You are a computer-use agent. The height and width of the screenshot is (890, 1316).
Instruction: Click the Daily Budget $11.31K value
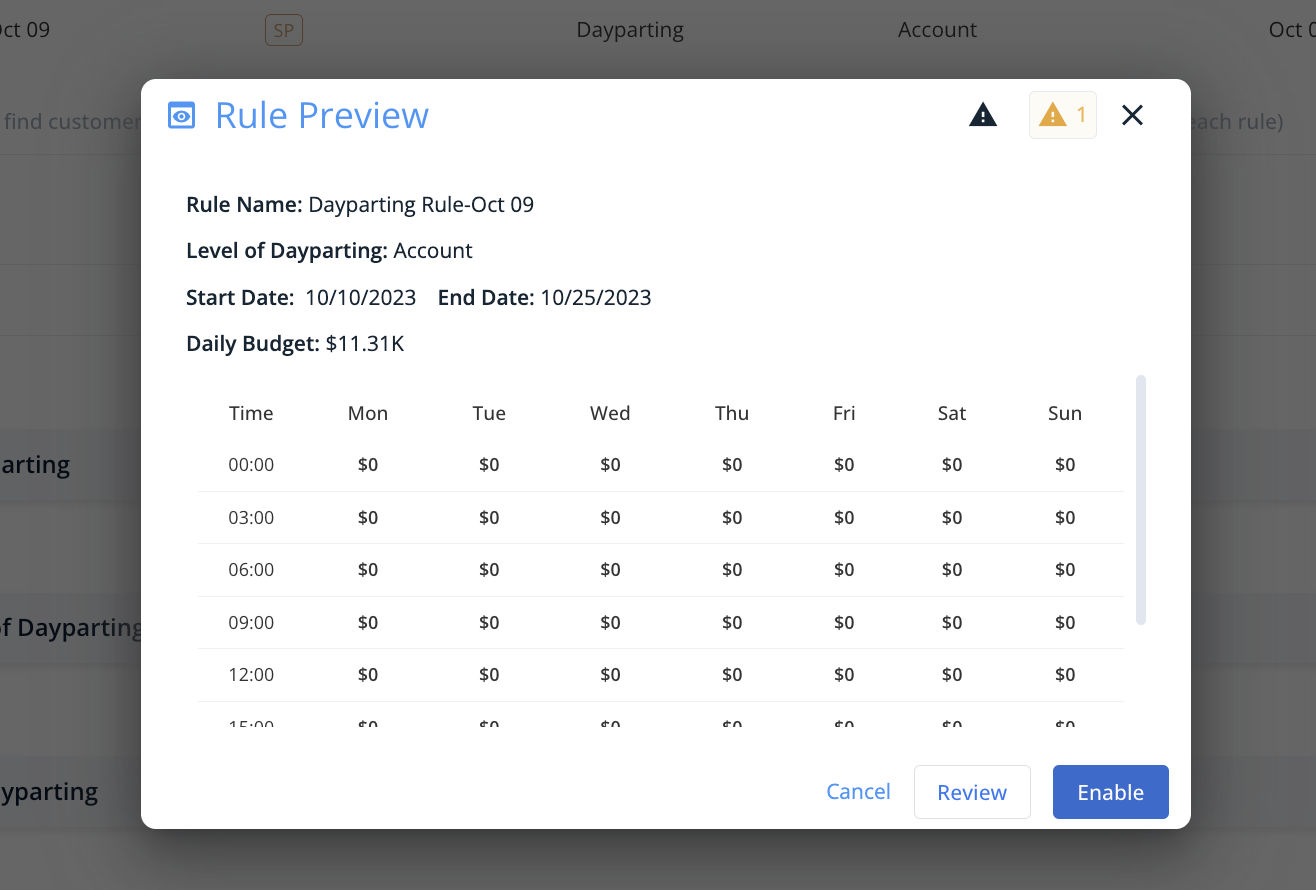coord(365,344)
